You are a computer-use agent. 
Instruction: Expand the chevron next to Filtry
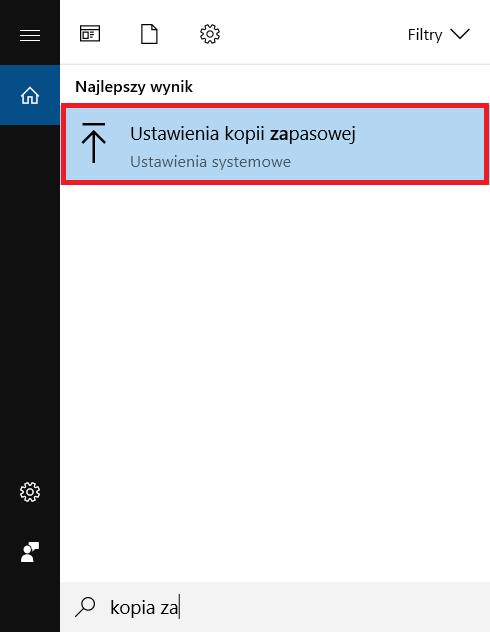coord(460,34)
